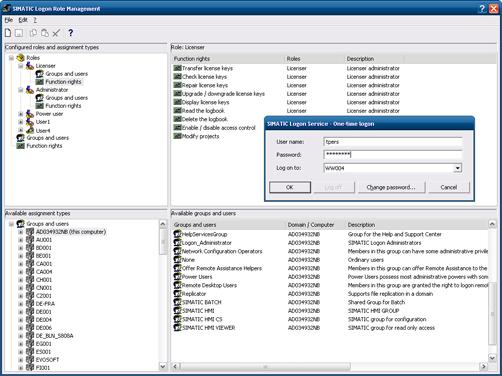Image resolution: width=502 pixels, height=376 pixels.
Task: Select Upgrade / downgrade license keys row
Action: pyautogui.click(x=287, y=94)
